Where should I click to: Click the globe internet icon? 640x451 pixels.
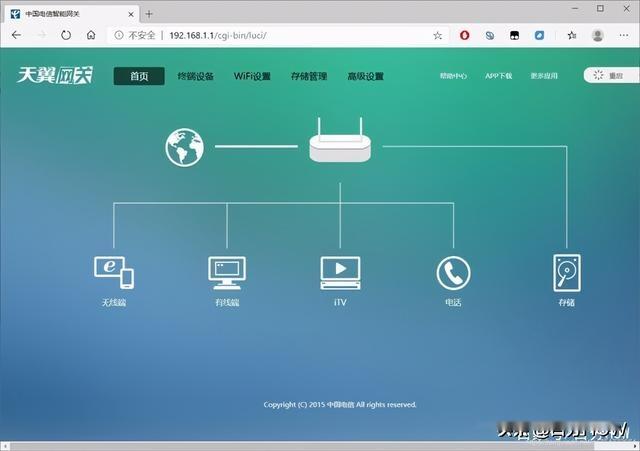click(184, 147)
